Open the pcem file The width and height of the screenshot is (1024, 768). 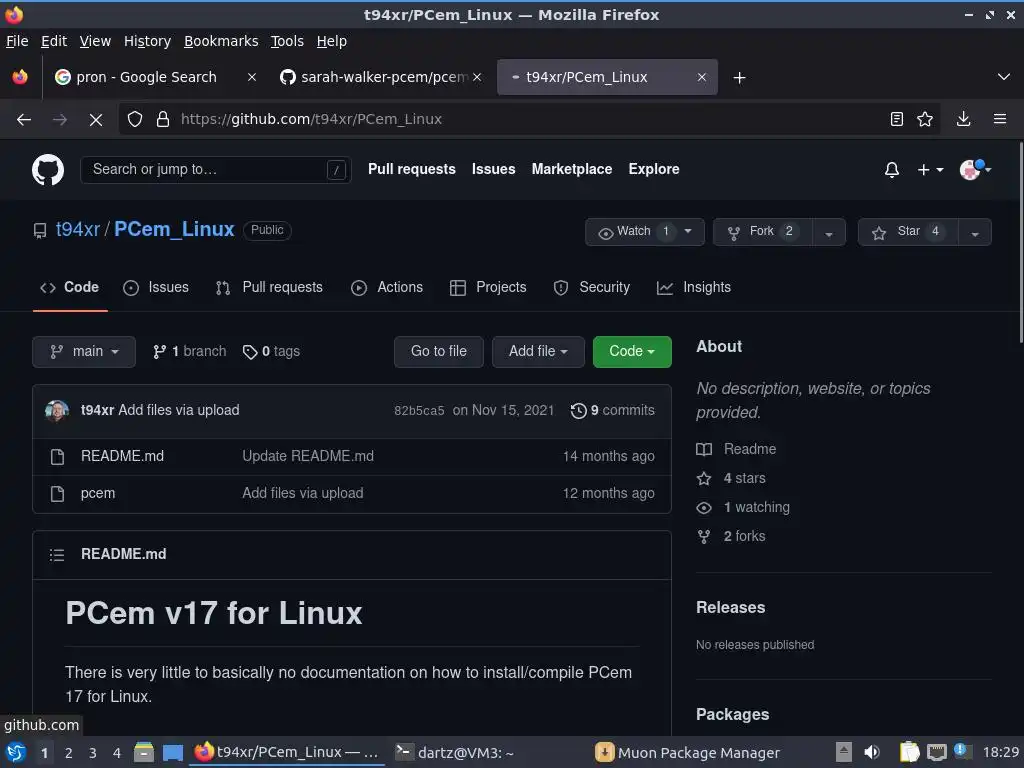[x=98, y=493]
